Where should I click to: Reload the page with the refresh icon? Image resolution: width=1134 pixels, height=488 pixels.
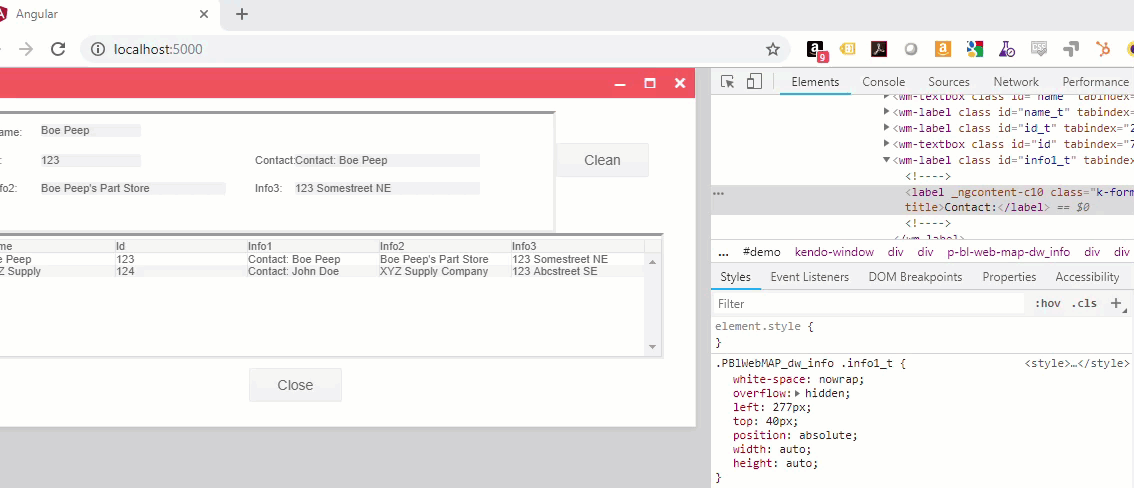[58, 49]
